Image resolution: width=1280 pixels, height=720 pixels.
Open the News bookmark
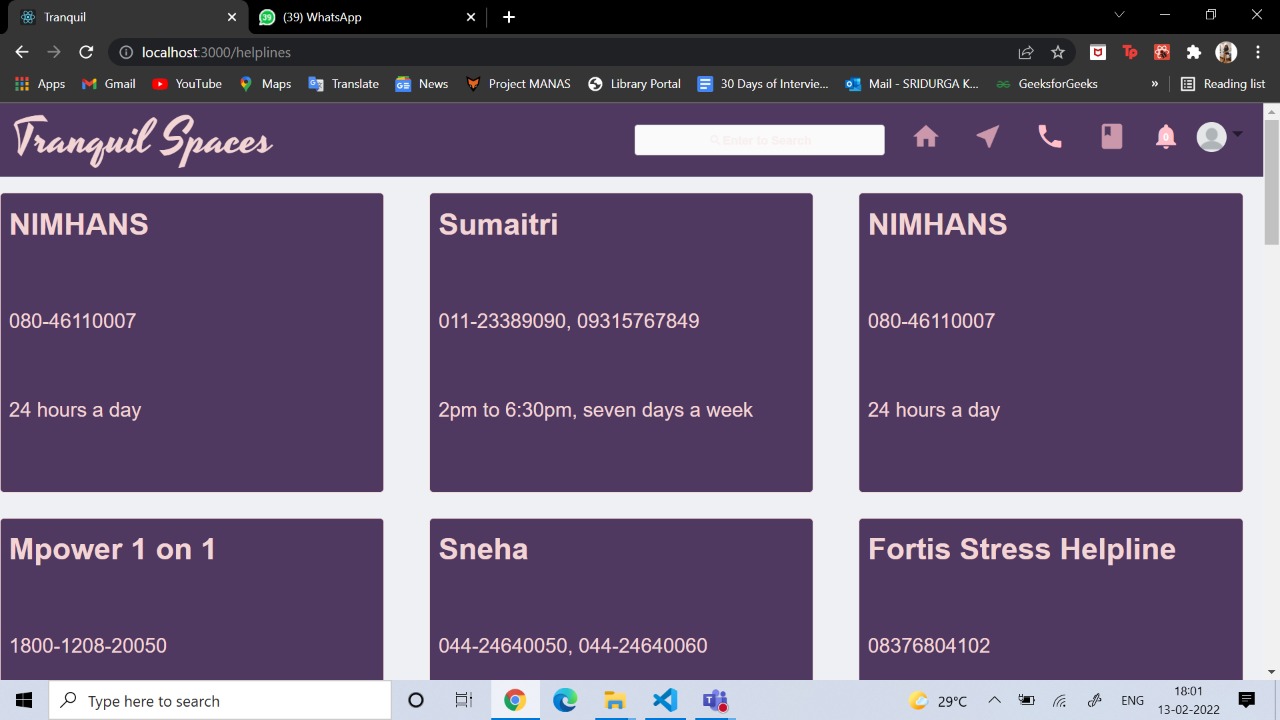coord(422,84)
